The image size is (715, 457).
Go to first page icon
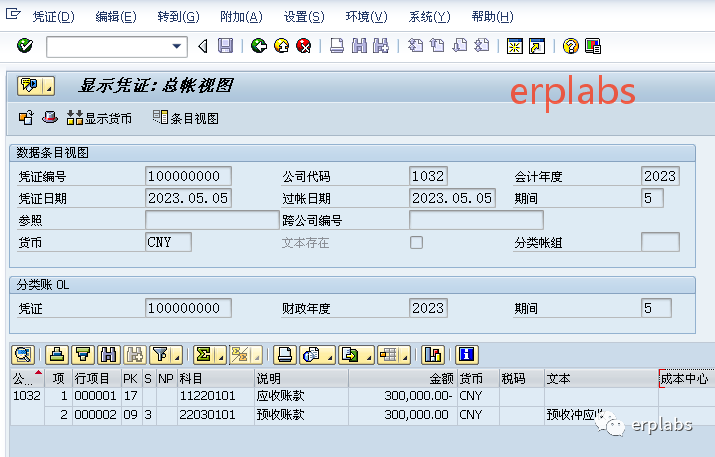coord(415,46)
